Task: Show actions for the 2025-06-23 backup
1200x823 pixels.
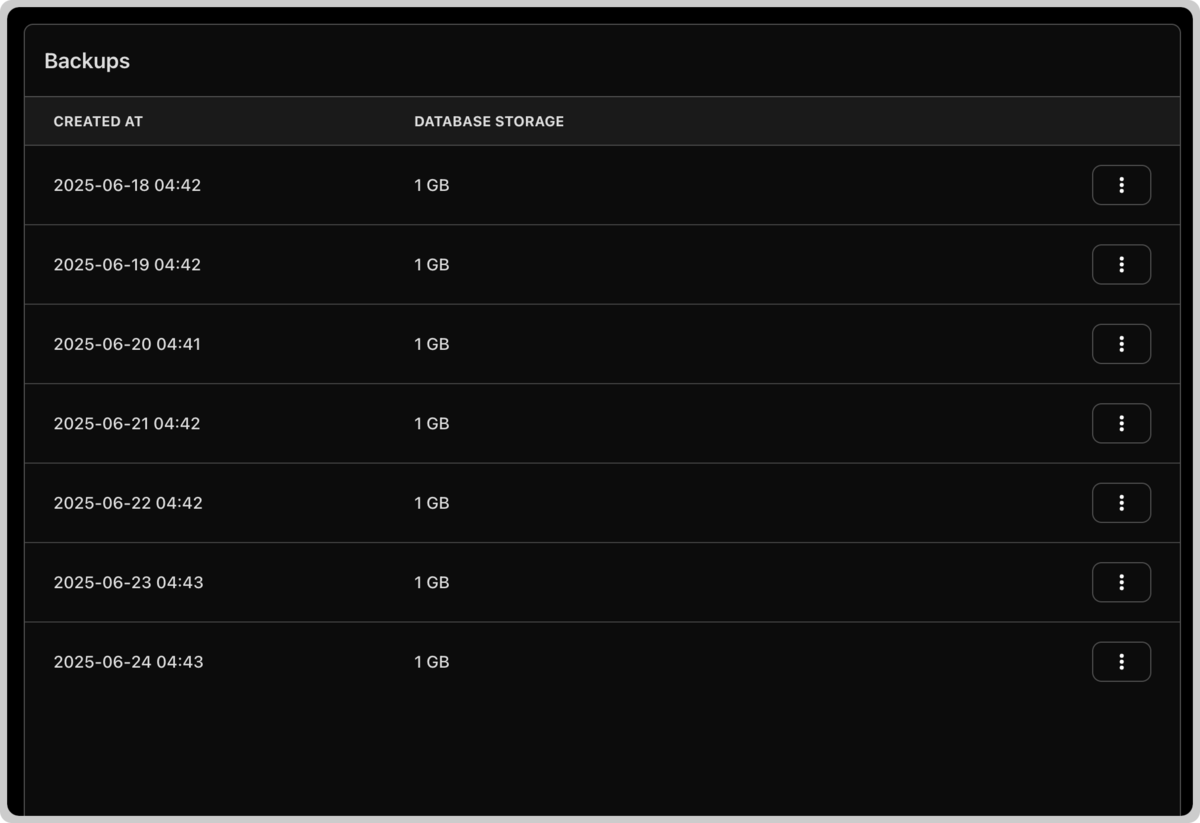Action: point(1121,582)
